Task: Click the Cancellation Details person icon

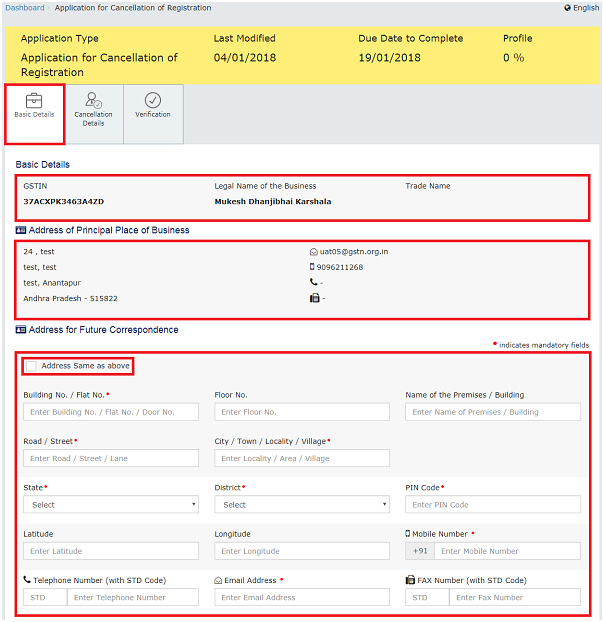Action: pyautogui.click(x=94, y=100)
